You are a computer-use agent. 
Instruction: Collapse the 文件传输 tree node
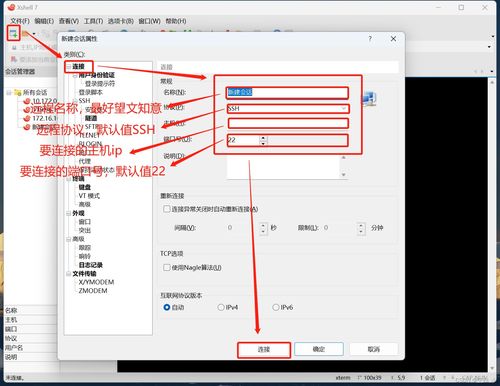[69, 274]
